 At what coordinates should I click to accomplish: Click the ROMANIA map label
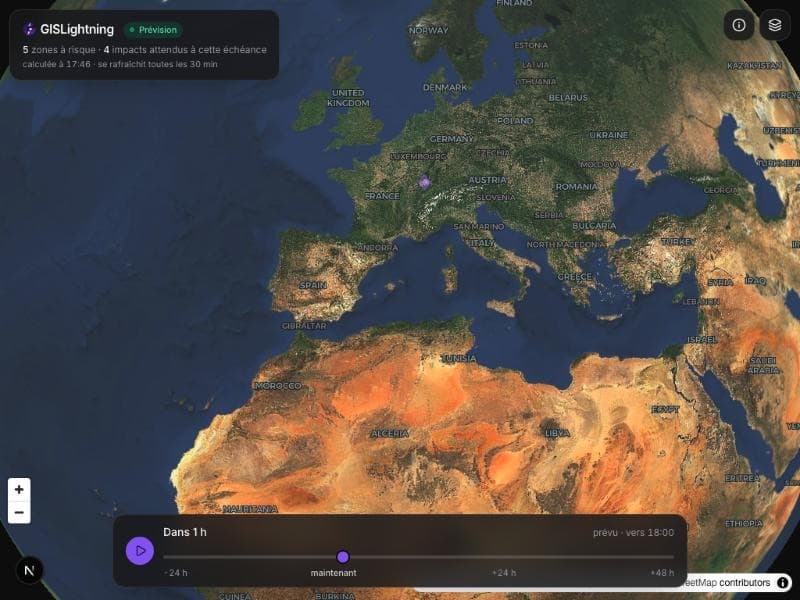[x=576, y=187]
